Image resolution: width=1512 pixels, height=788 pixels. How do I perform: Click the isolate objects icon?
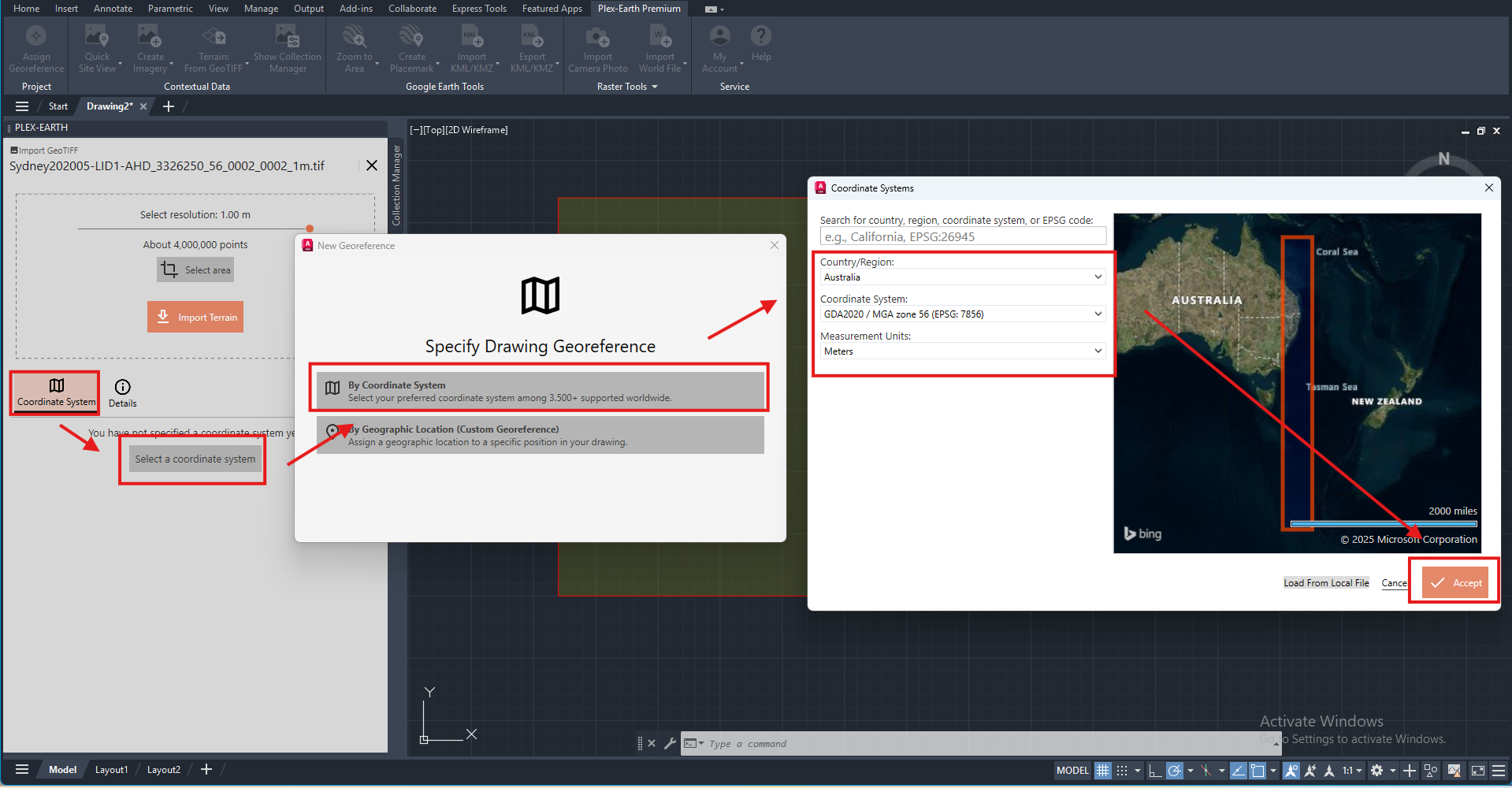tap(1431, 771)
